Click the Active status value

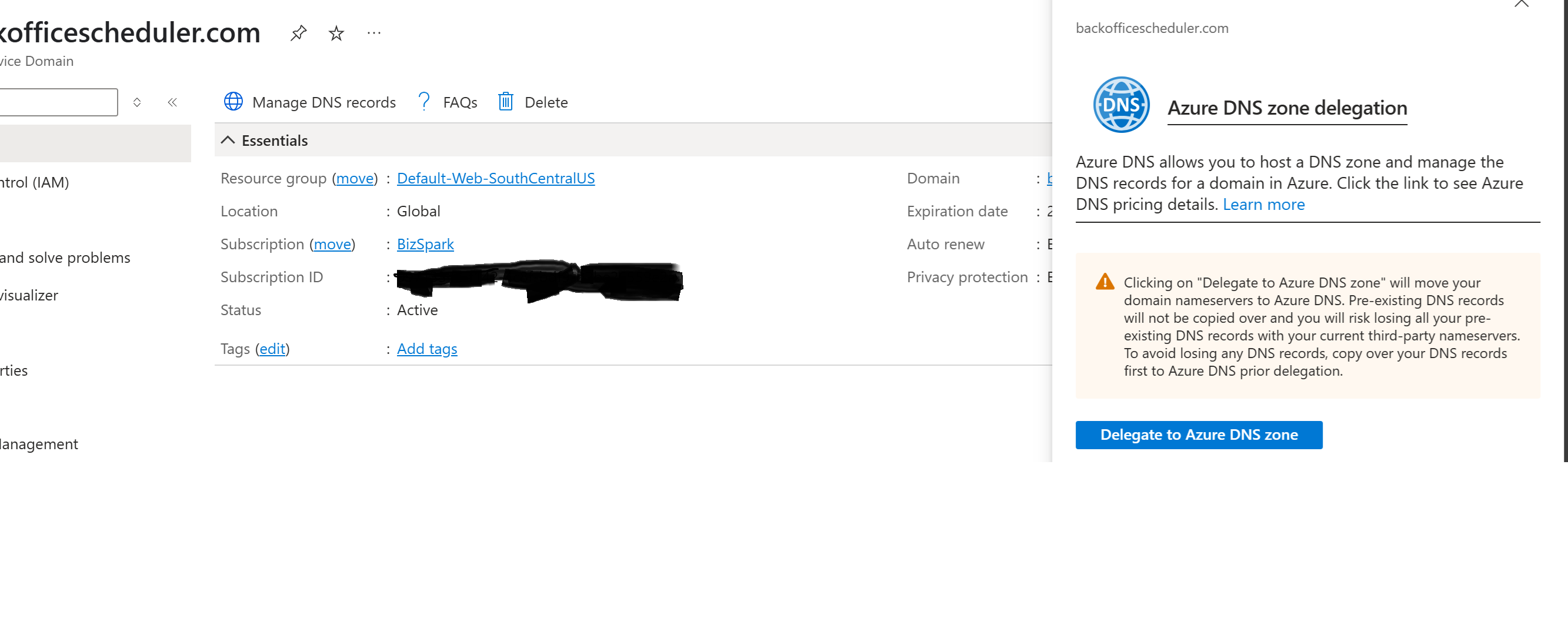point(417,310)
